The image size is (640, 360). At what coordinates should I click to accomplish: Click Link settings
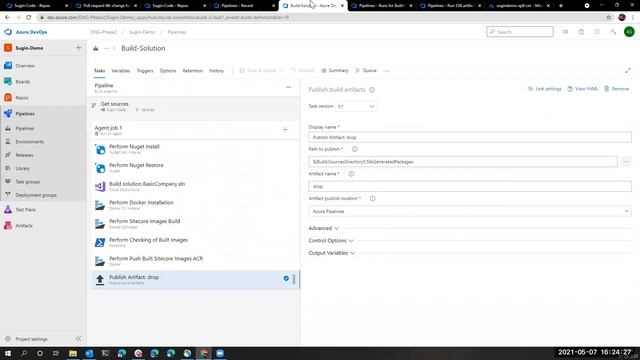pos(545,89)
